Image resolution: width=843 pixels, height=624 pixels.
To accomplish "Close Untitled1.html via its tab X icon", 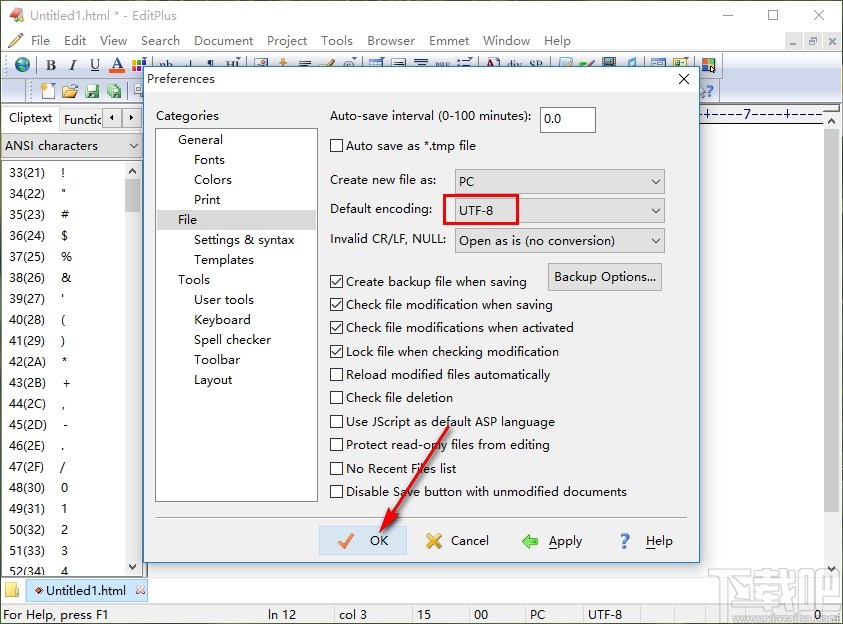I will (x=140, y=590).
